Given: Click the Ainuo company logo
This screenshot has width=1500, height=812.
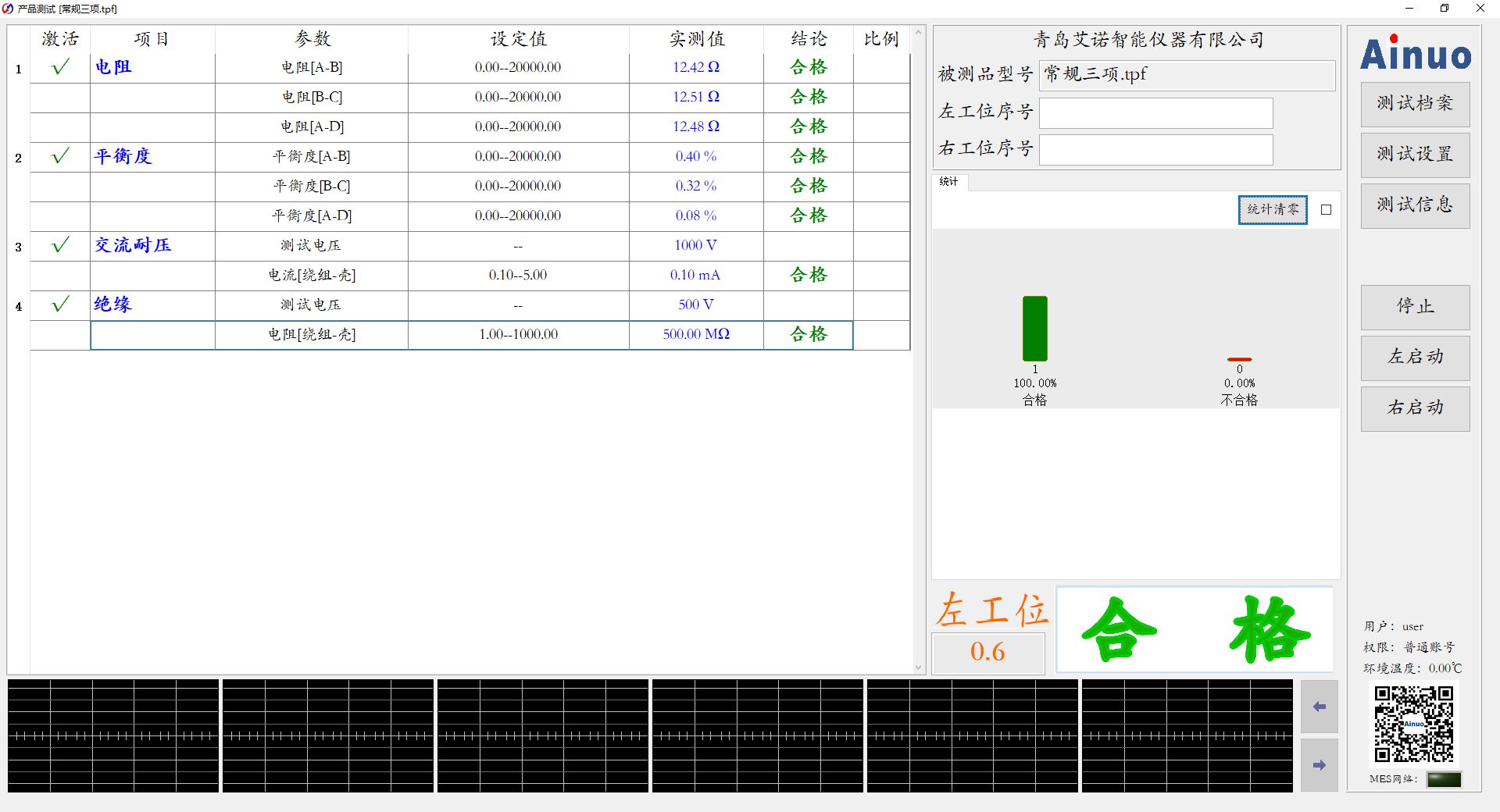Looking at the screenshot, I should click(x=1414, y=55).
